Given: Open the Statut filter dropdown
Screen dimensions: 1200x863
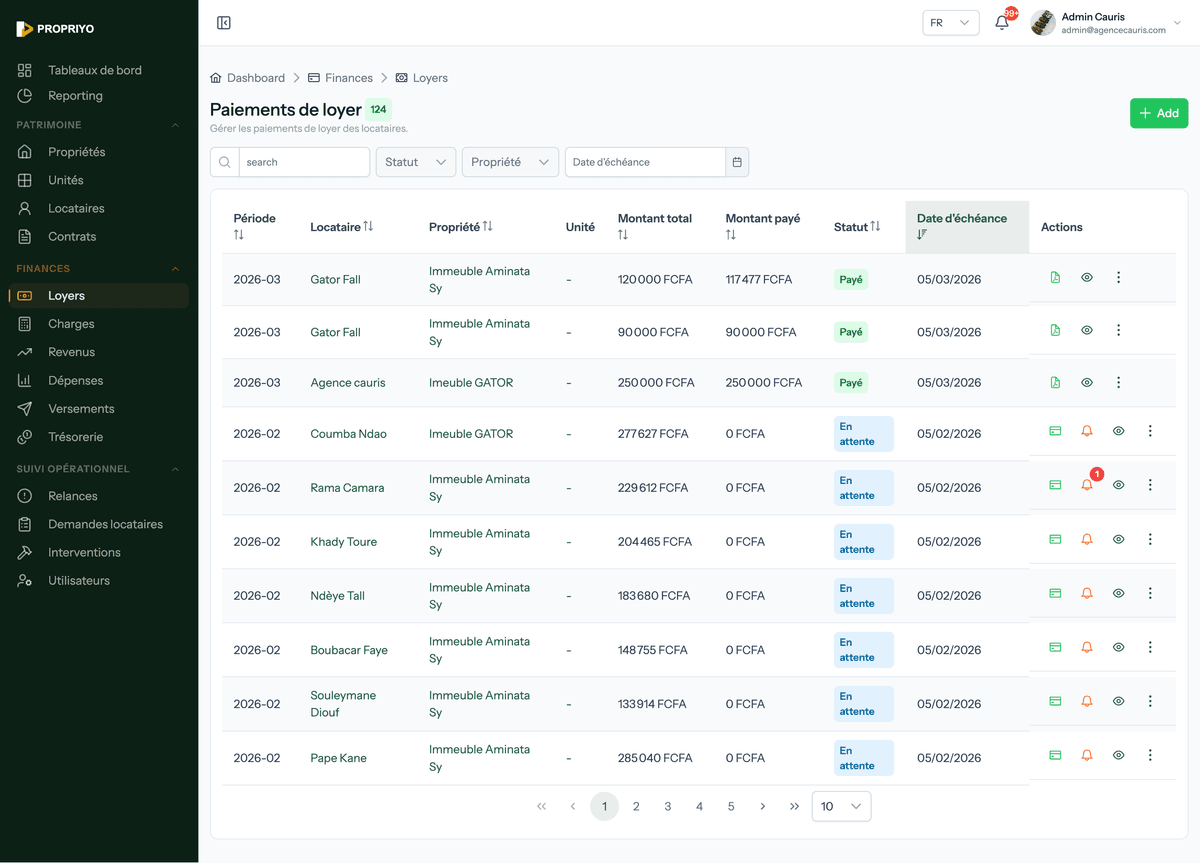Looking at the screenshot, I should [415, 162].
